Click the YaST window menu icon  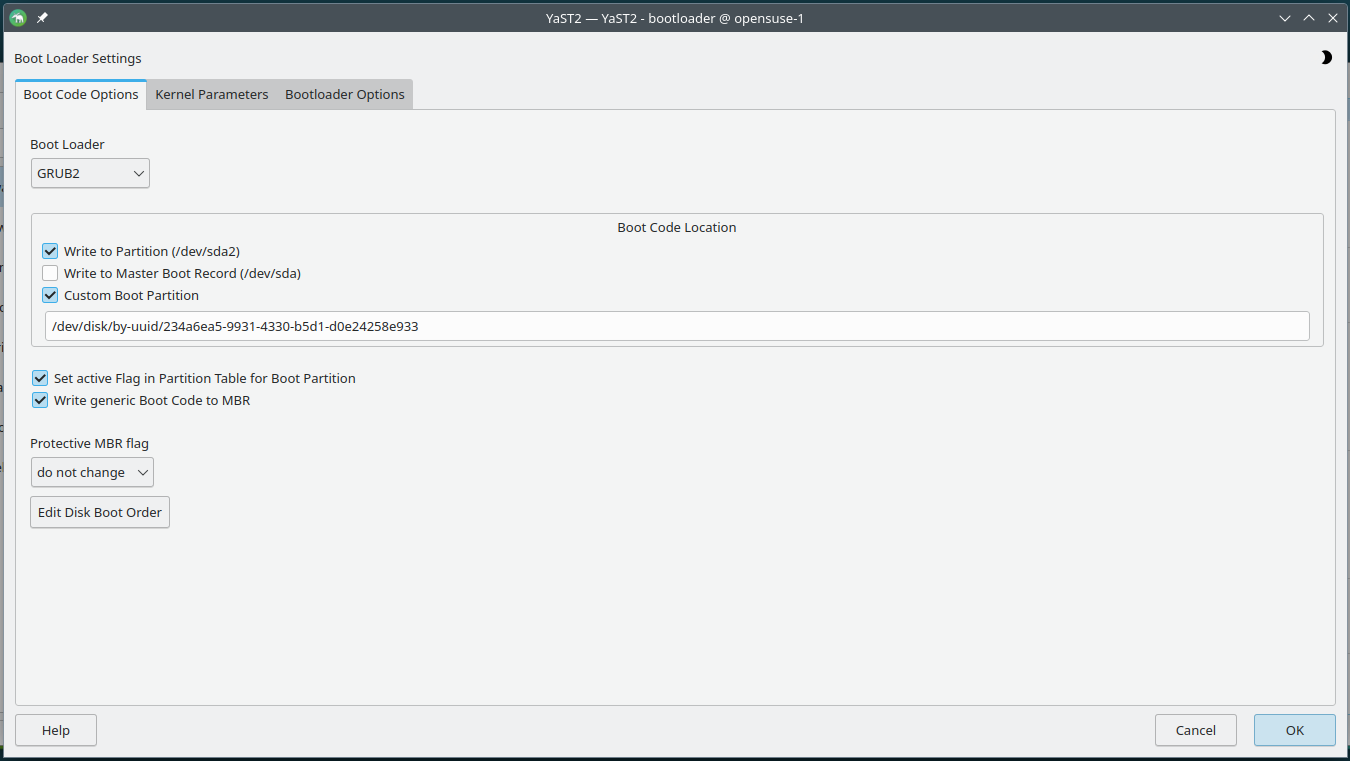pos(17,17)
